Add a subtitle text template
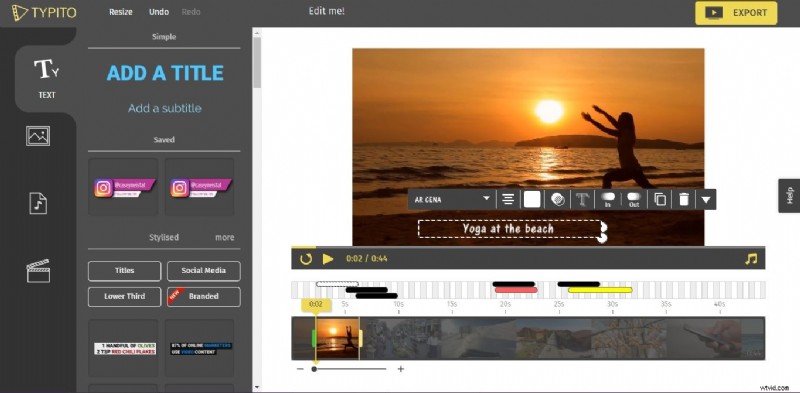This screenshot has width=800, height=393. tap(164, 108)
